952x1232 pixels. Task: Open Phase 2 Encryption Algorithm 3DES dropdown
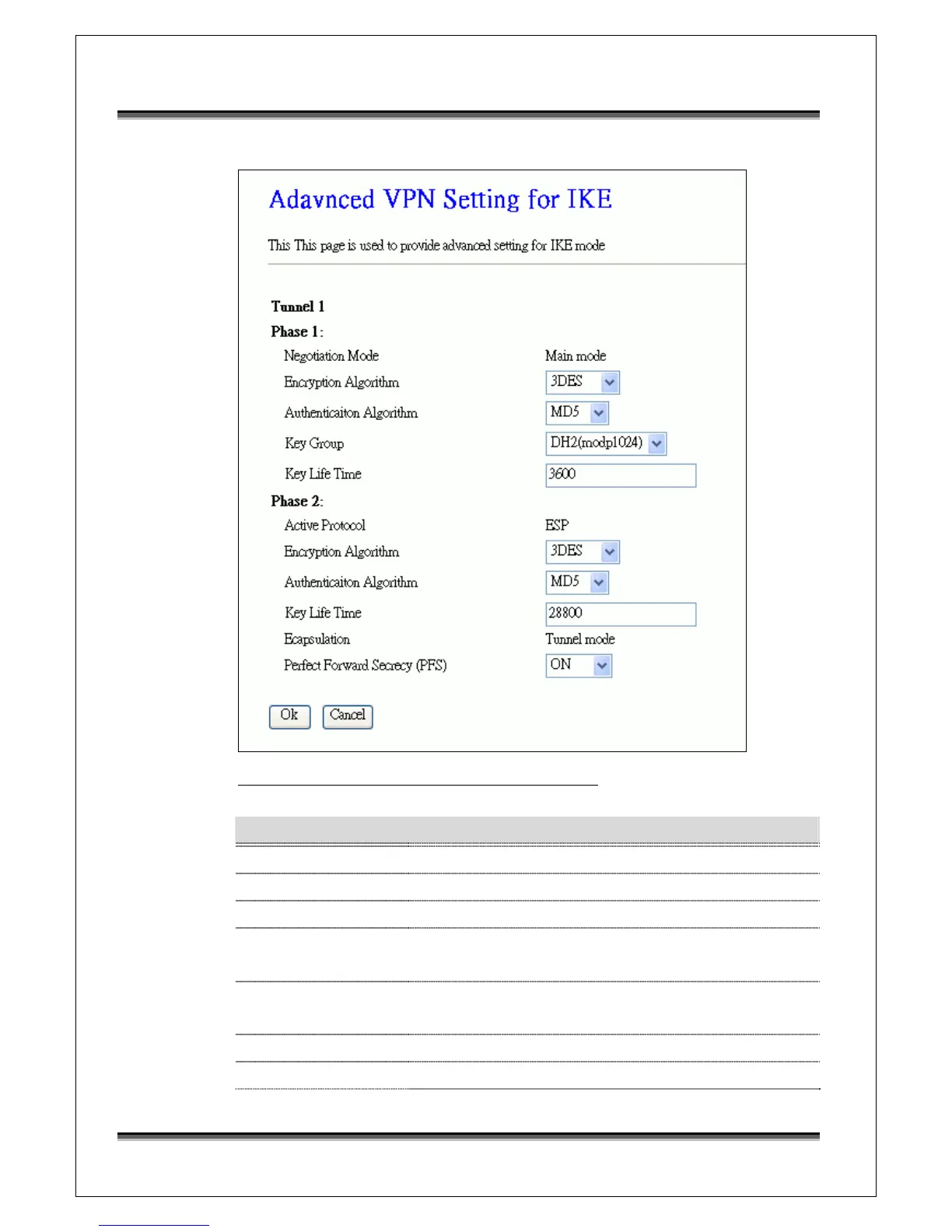tap(583, 551)
